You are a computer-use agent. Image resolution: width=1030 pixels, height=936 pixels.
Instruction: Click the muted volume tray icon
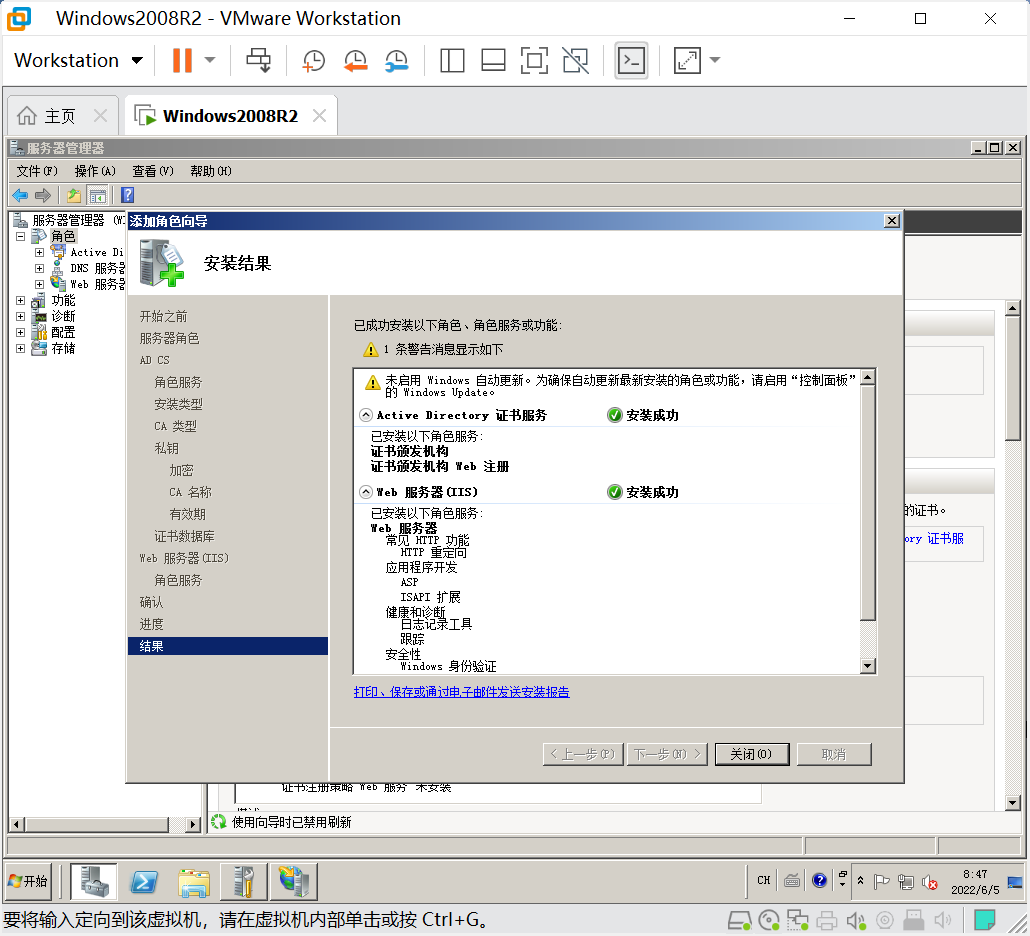click(x=929, y=881)
